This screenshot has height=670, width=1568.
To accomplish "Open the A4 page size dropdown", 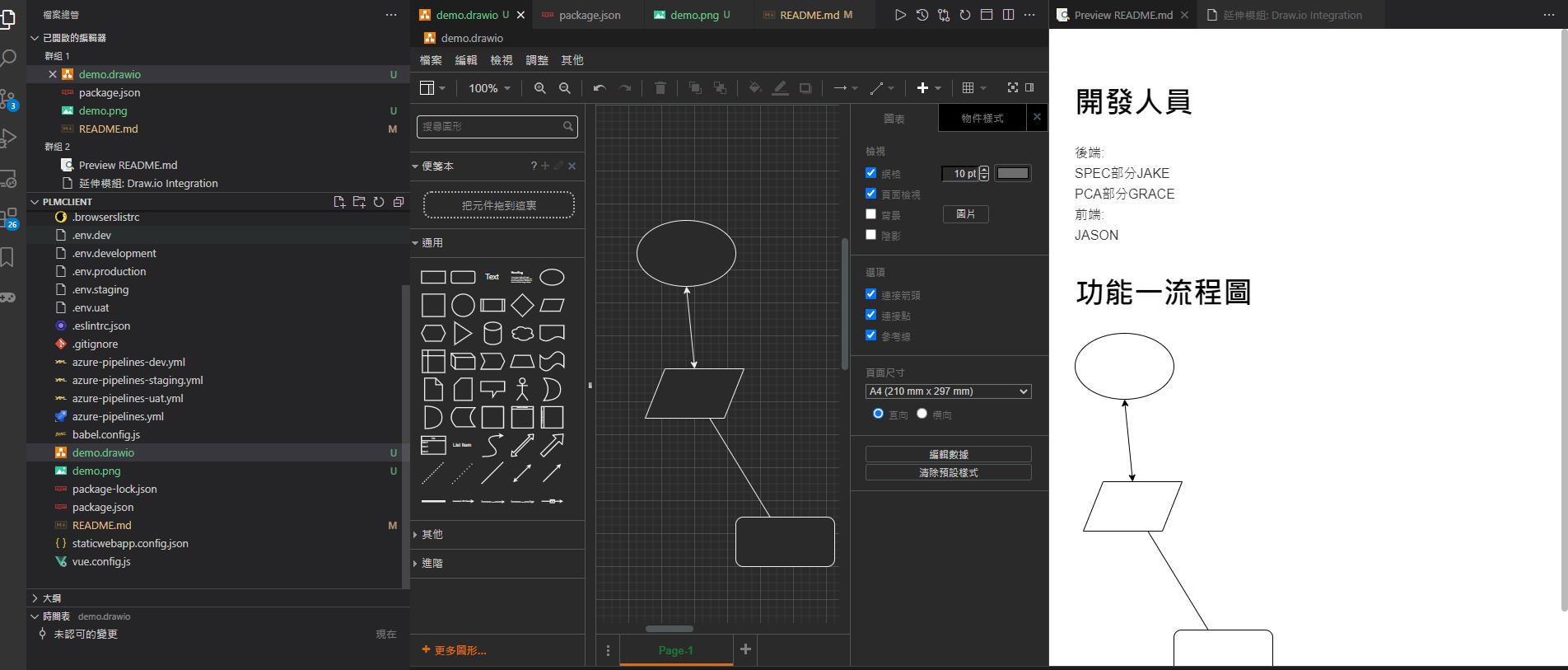I will point(948,391).
